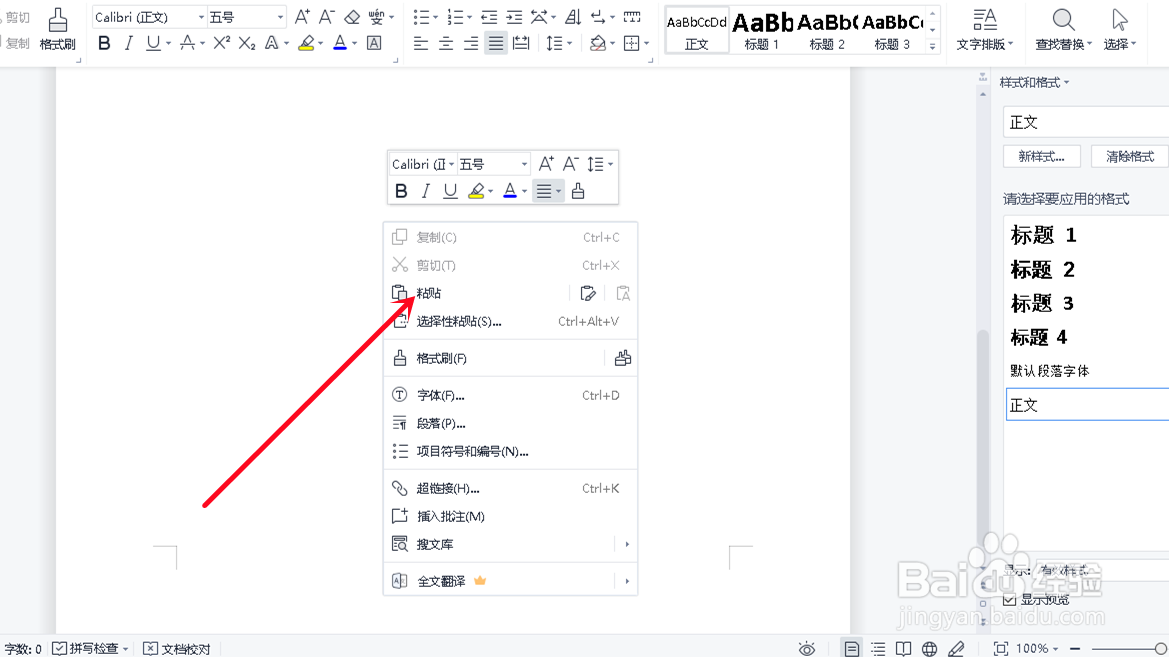The image size is (1169, 657).
Task: Apply superscript X² formatting
Action: (x=221, y=43)
